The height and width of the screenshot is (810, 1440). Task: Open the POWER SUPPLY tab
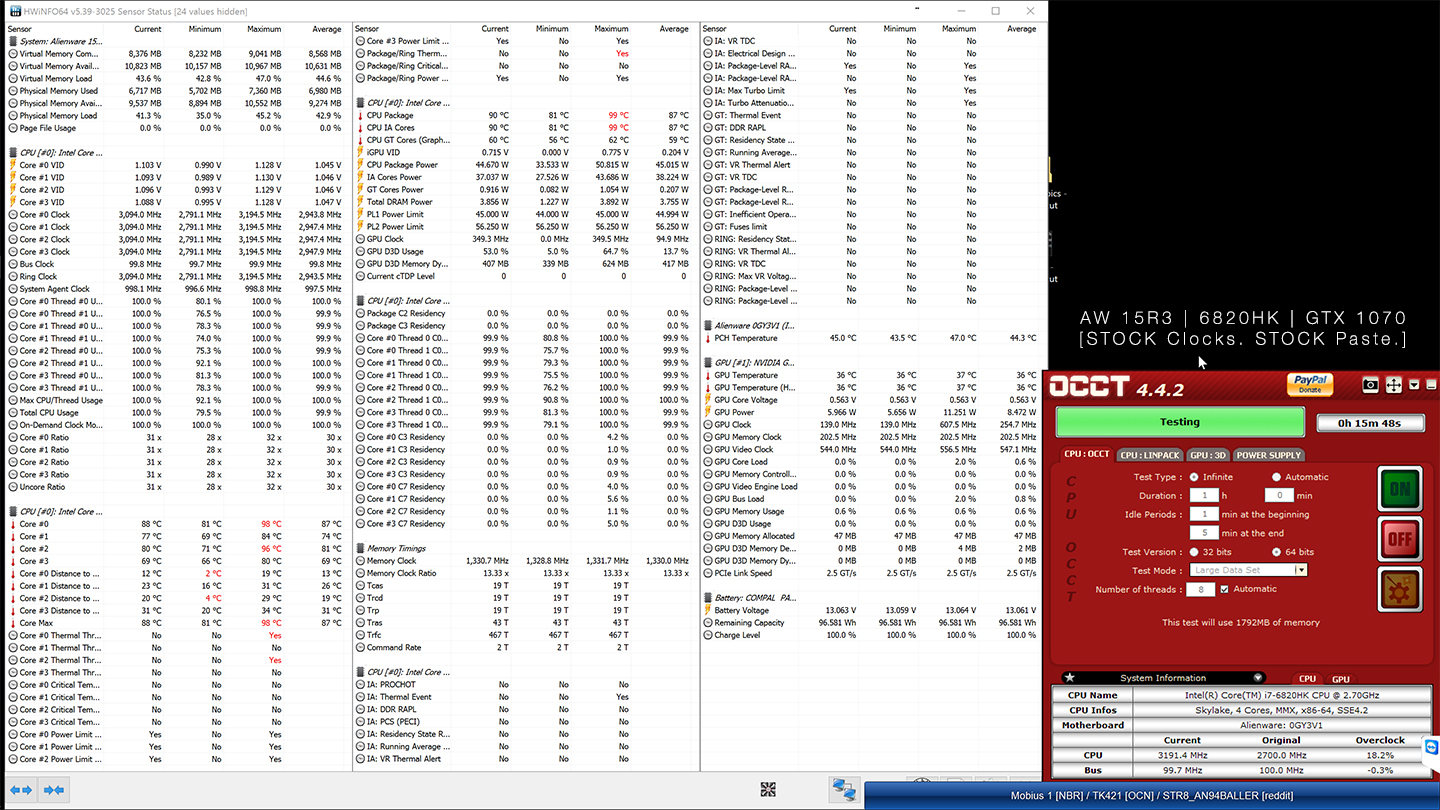point(1269,455)
